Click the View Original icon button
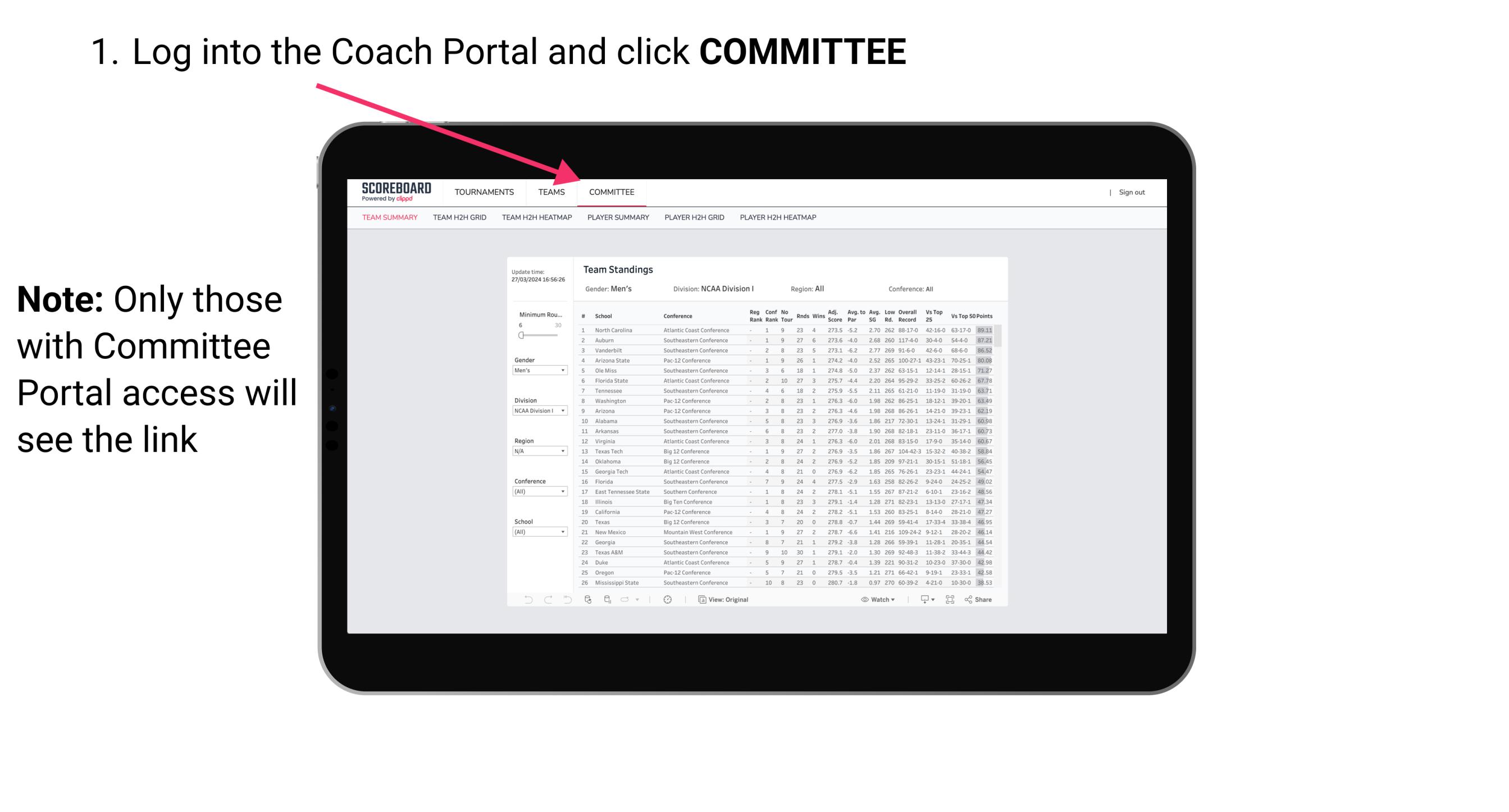This screenshot has height=812, width=1509. tap(700, 600)
